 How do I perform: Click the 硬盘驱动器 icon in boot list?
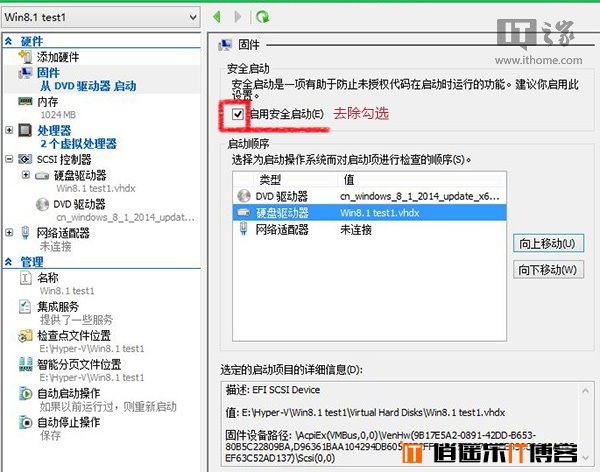244,212
